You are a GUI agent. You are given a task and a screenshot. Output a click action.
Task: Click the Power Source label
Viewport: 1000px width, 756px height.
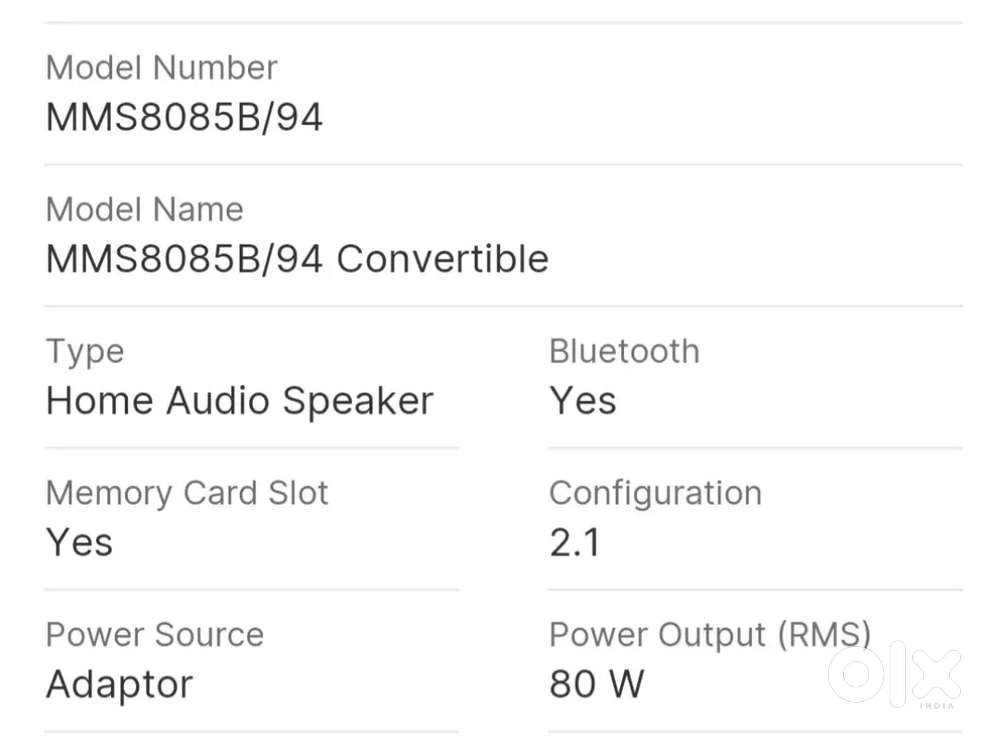point(155,635)
